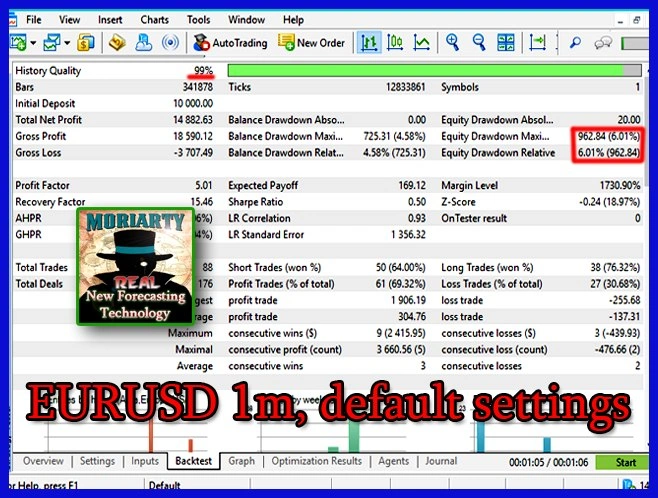Switch to line chart icon
658x498 pixels.
pos(422,43)
